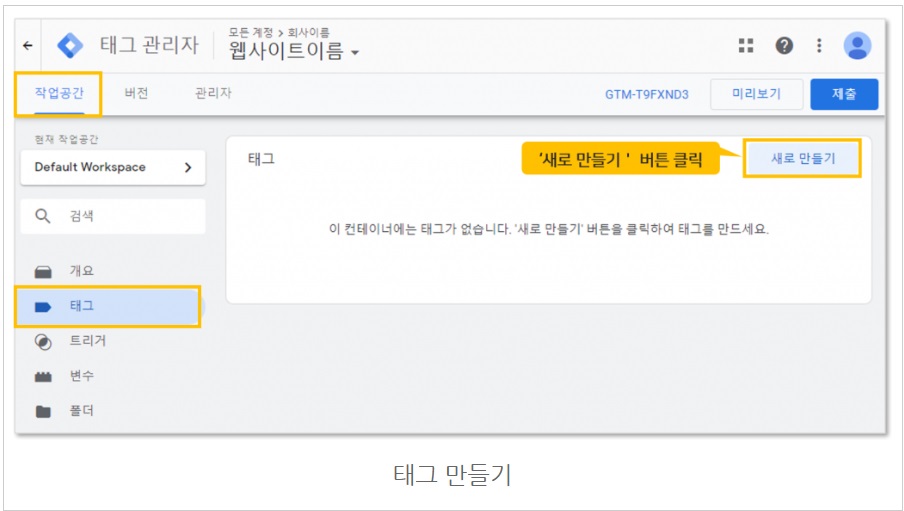Click the 개요 overview icon

coord(43,272)
